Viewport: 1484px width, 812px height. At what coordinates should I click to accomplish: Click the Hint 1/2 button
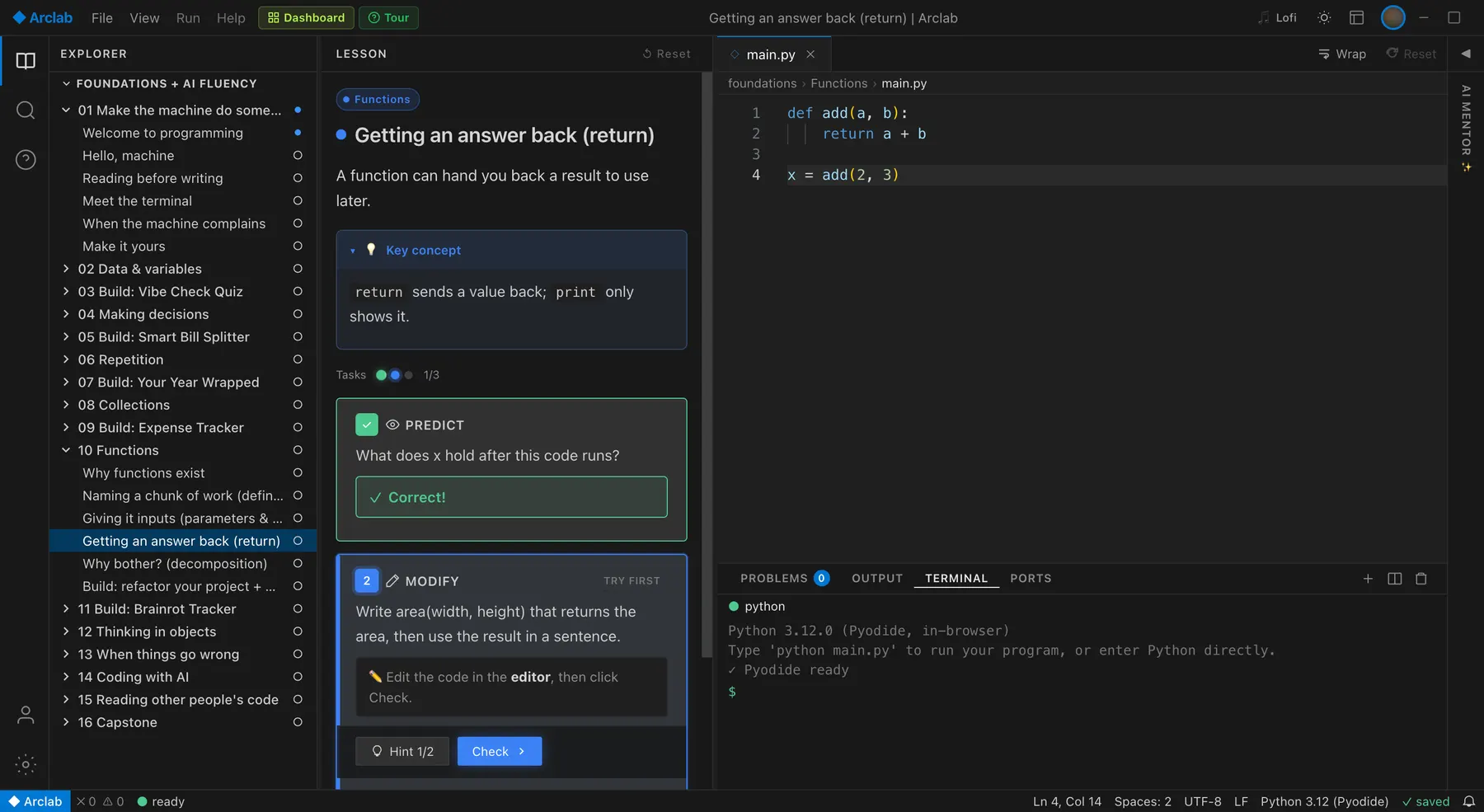pos(402,751)
